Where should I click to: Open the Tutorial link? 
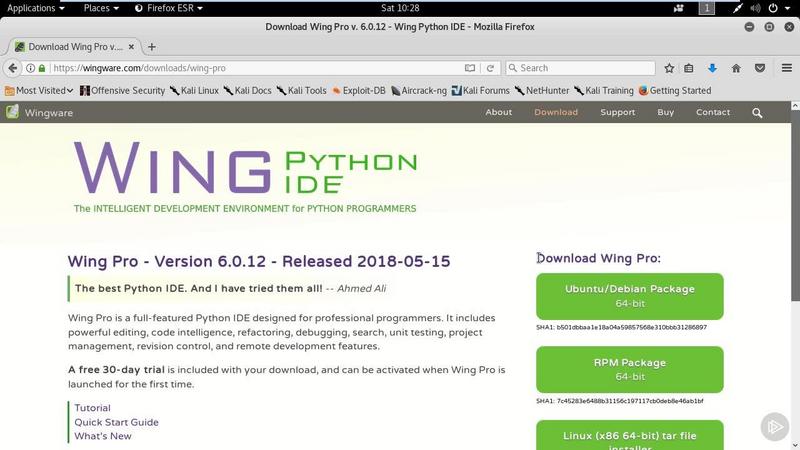click(92, 408)
